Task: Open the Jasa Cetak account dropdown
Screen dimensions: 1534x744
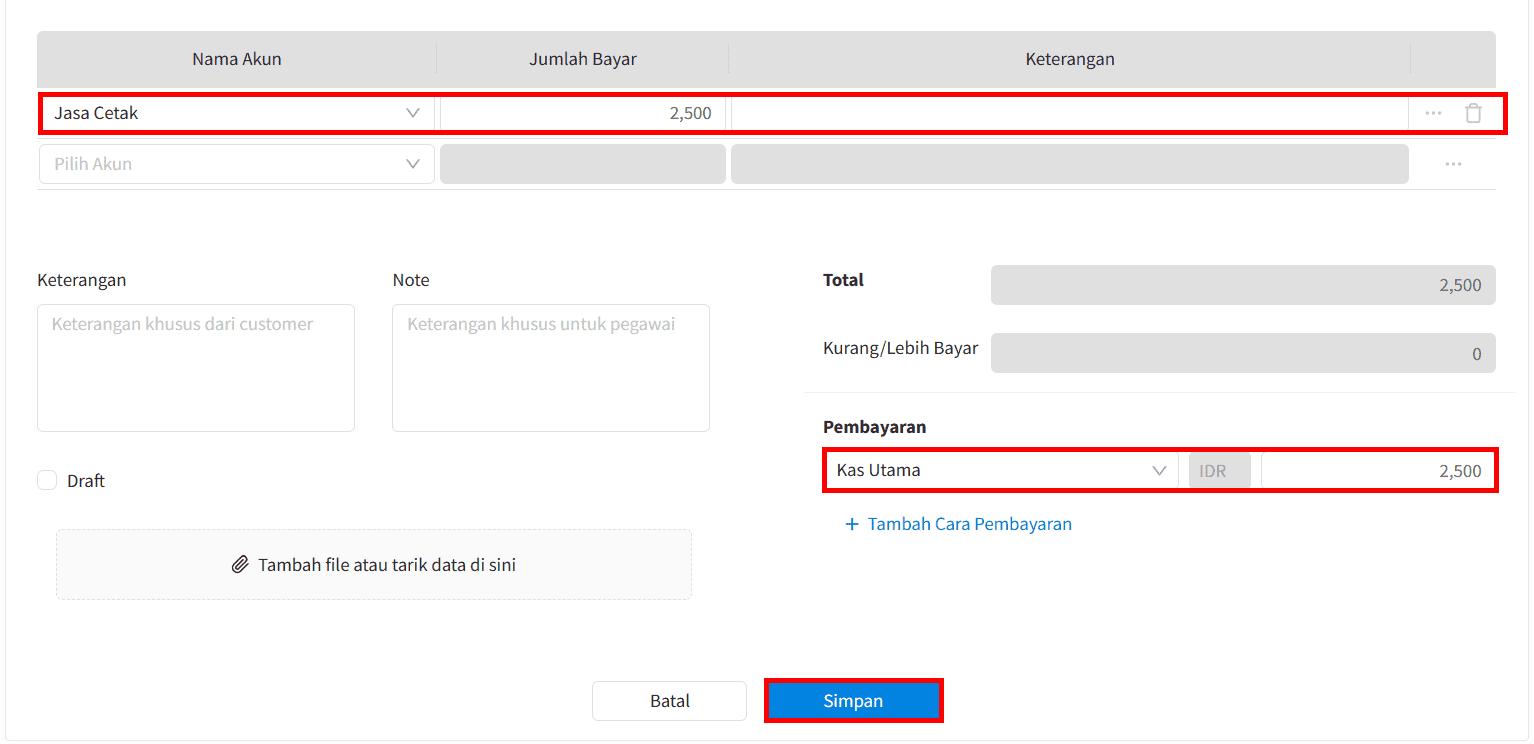Action: [237, 113]
